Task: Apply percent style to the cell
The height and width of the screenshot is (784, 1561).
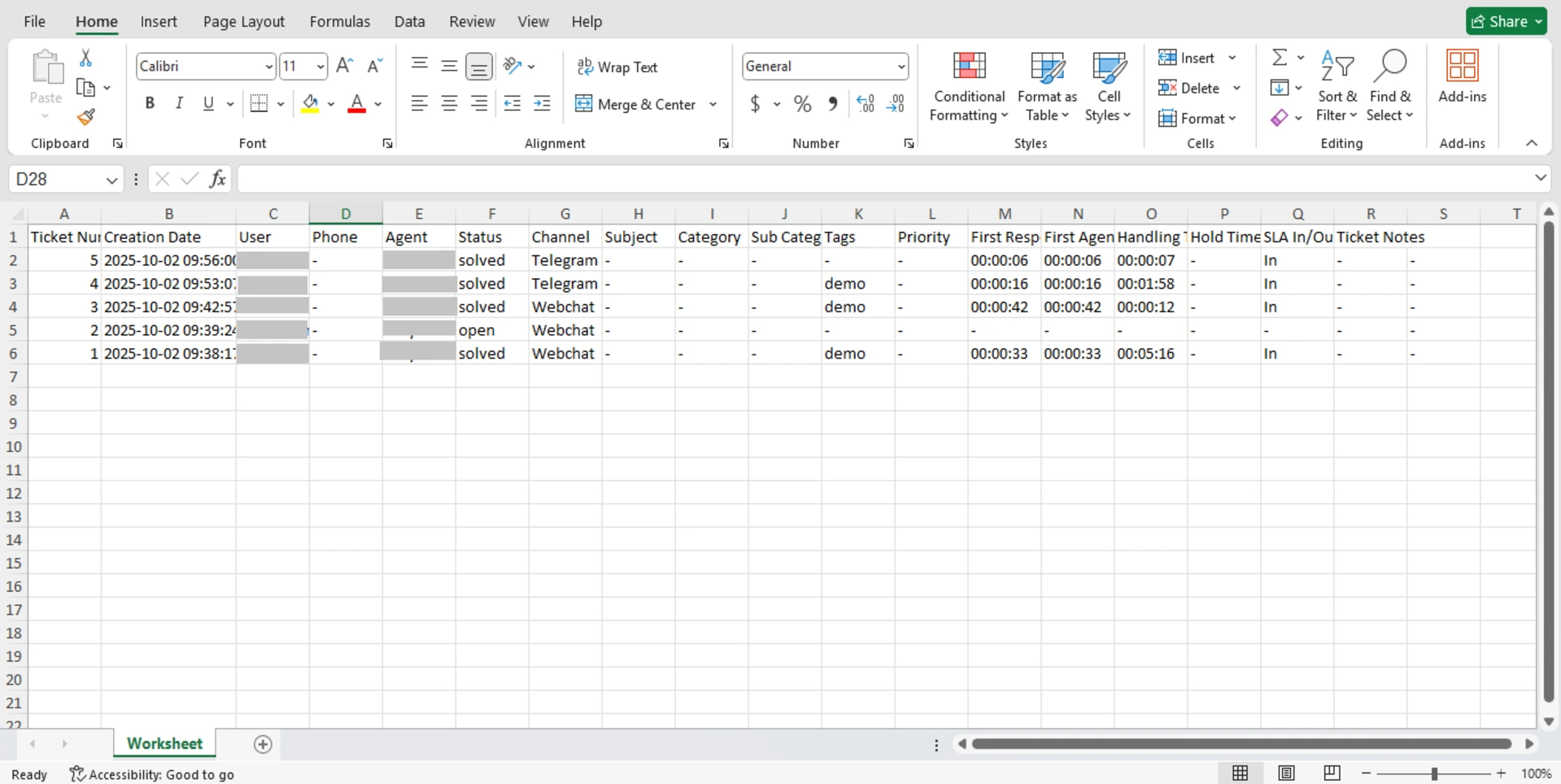Action: [x=802, y=104]
